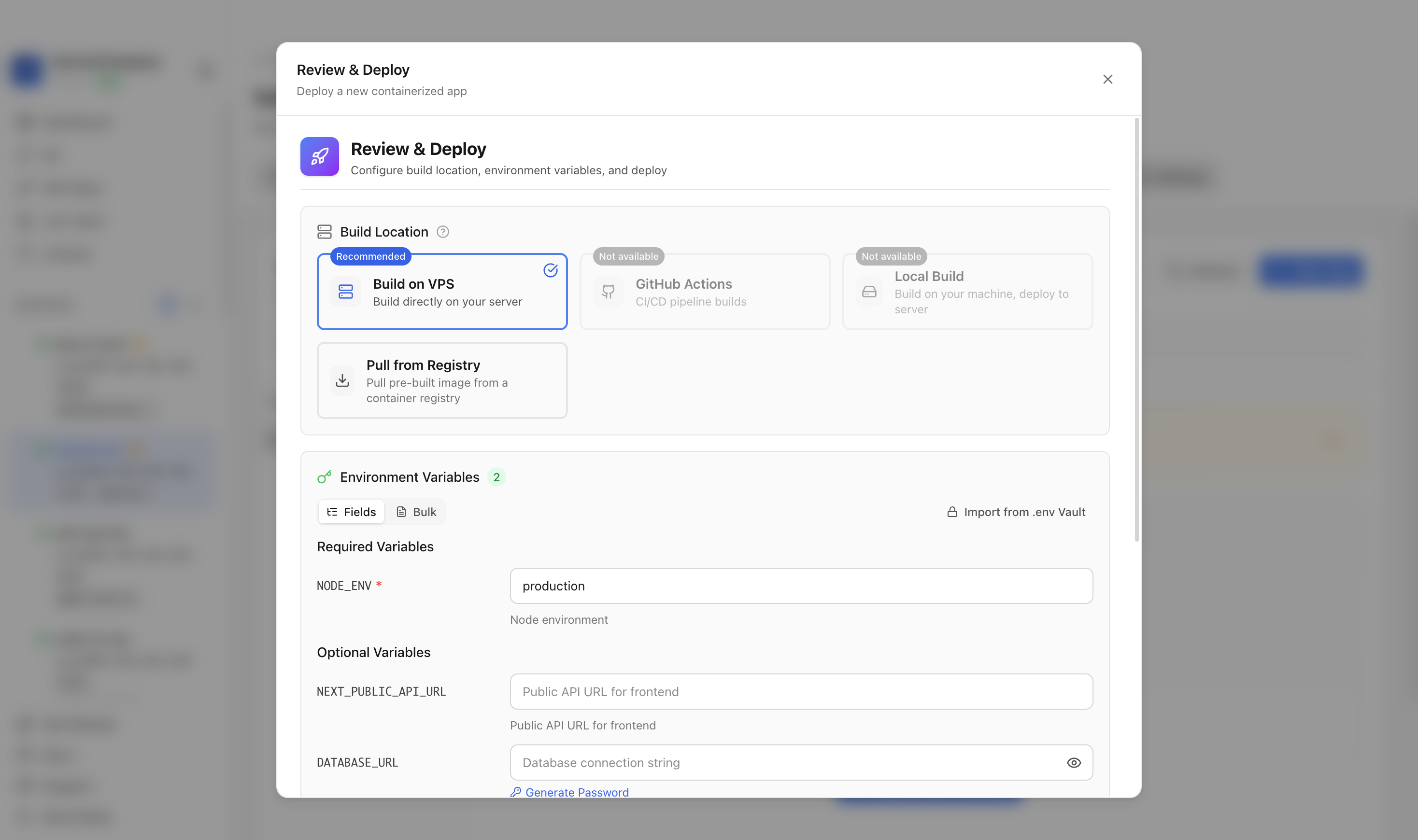Click the Node environment hint text
This screenshot has width=1418, height=840.
point(559,620)
